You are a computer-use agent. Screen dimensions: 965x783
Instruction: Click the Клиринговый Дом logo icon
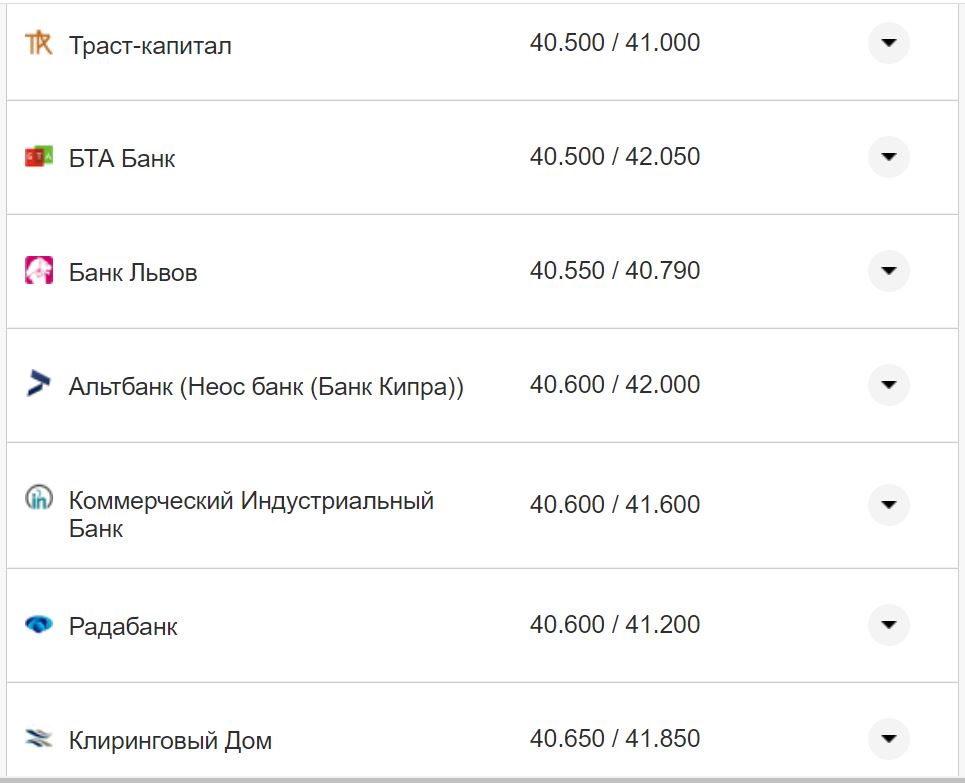(x=38, y=740)
